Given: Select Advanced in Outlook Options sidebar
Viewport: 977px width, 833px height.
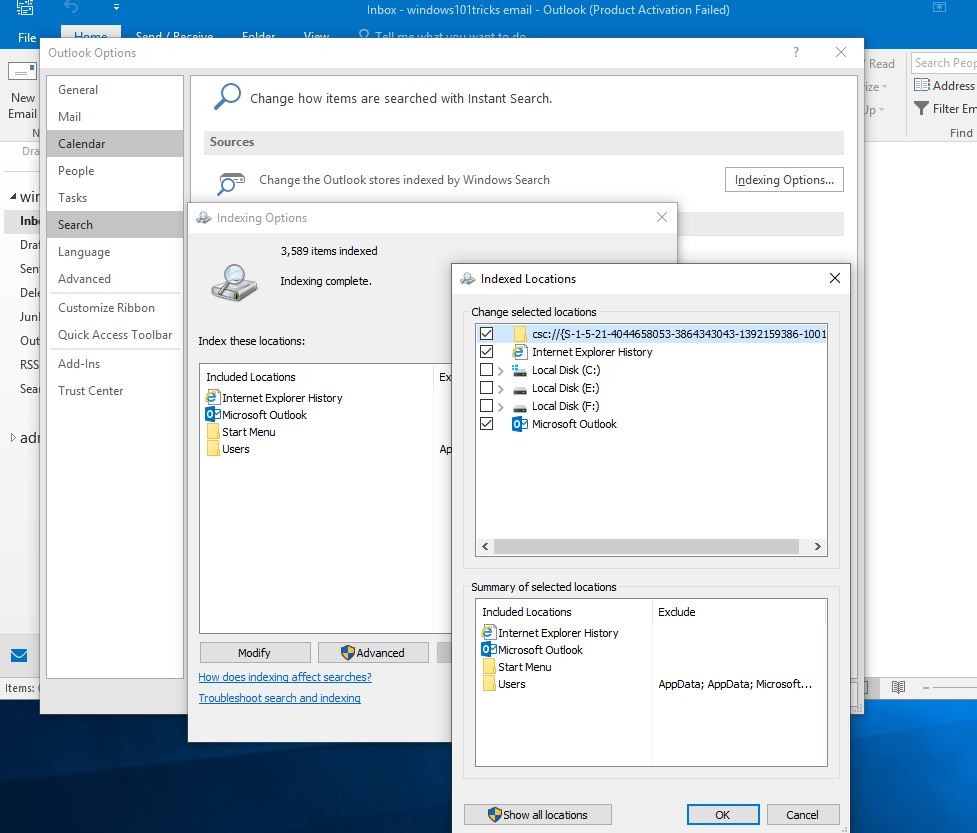Looking at the screenshot, I should click(x=115, y=278).
